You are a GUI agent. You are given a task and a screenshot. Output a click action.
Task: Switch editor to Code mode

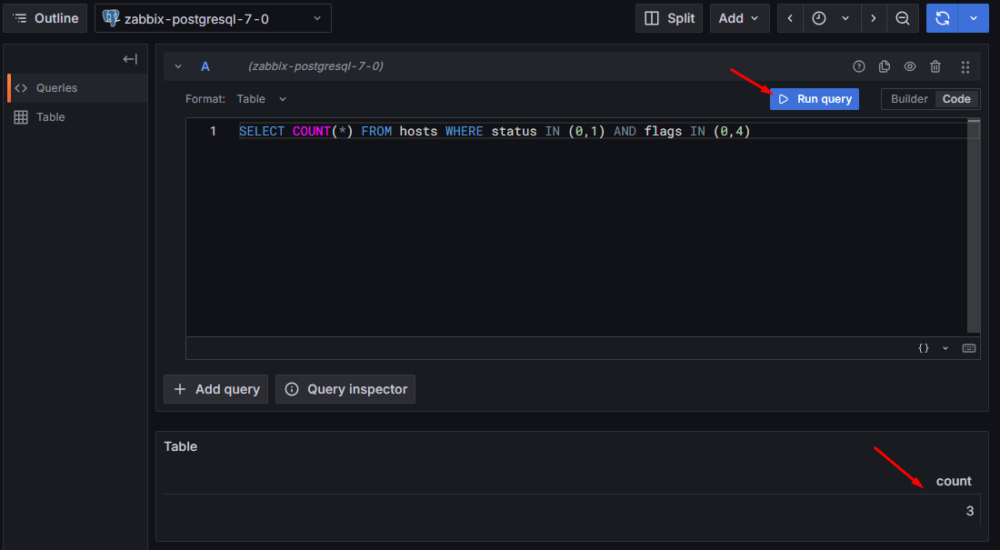tap(956, 99)
